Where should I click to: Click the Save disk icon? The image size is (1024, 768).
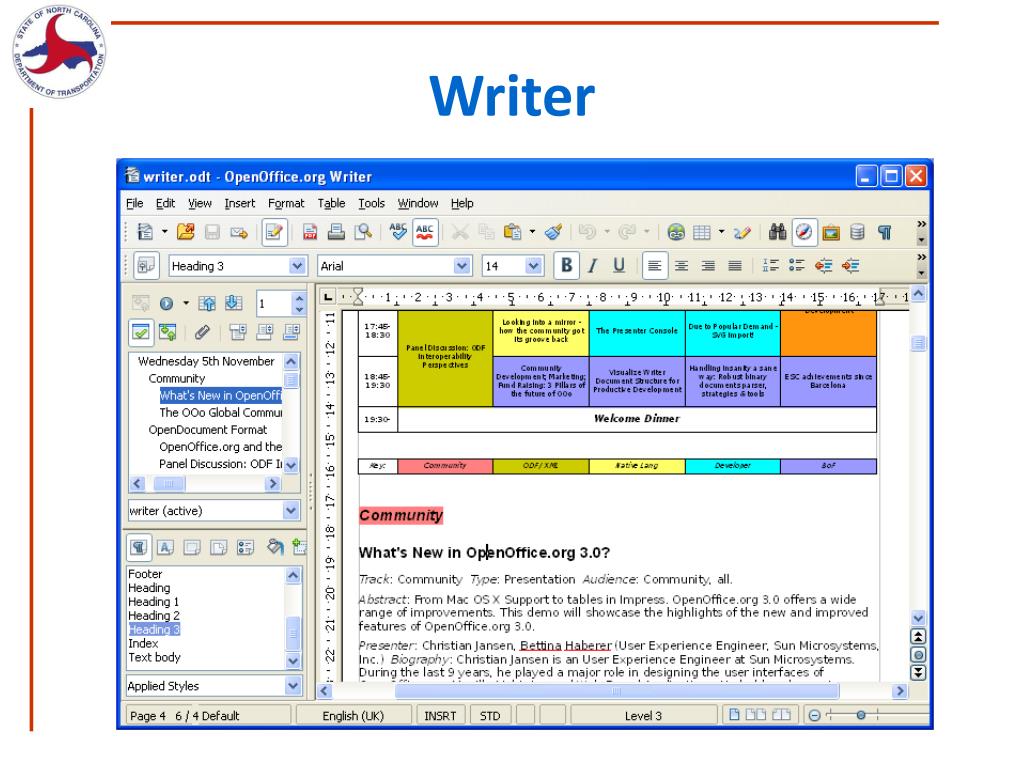point(212,232)
